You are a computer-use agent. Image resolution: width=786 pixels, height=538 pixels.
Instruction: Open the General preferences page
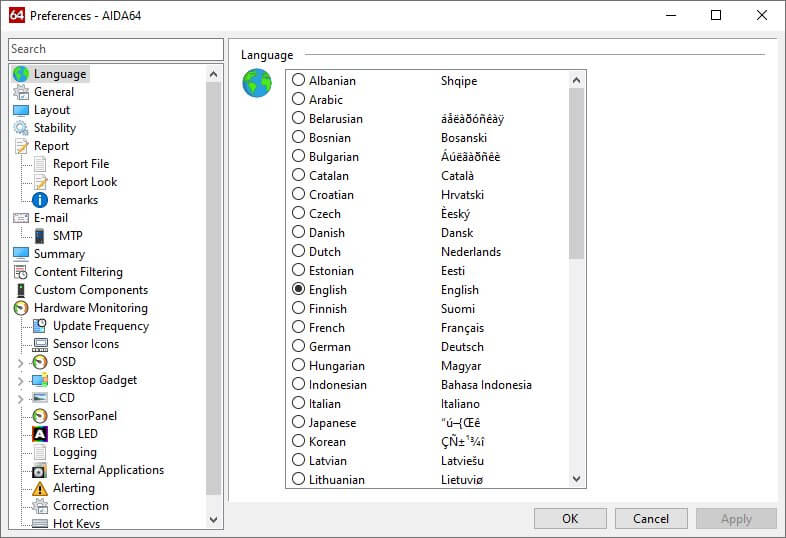(x=54, y=92)
